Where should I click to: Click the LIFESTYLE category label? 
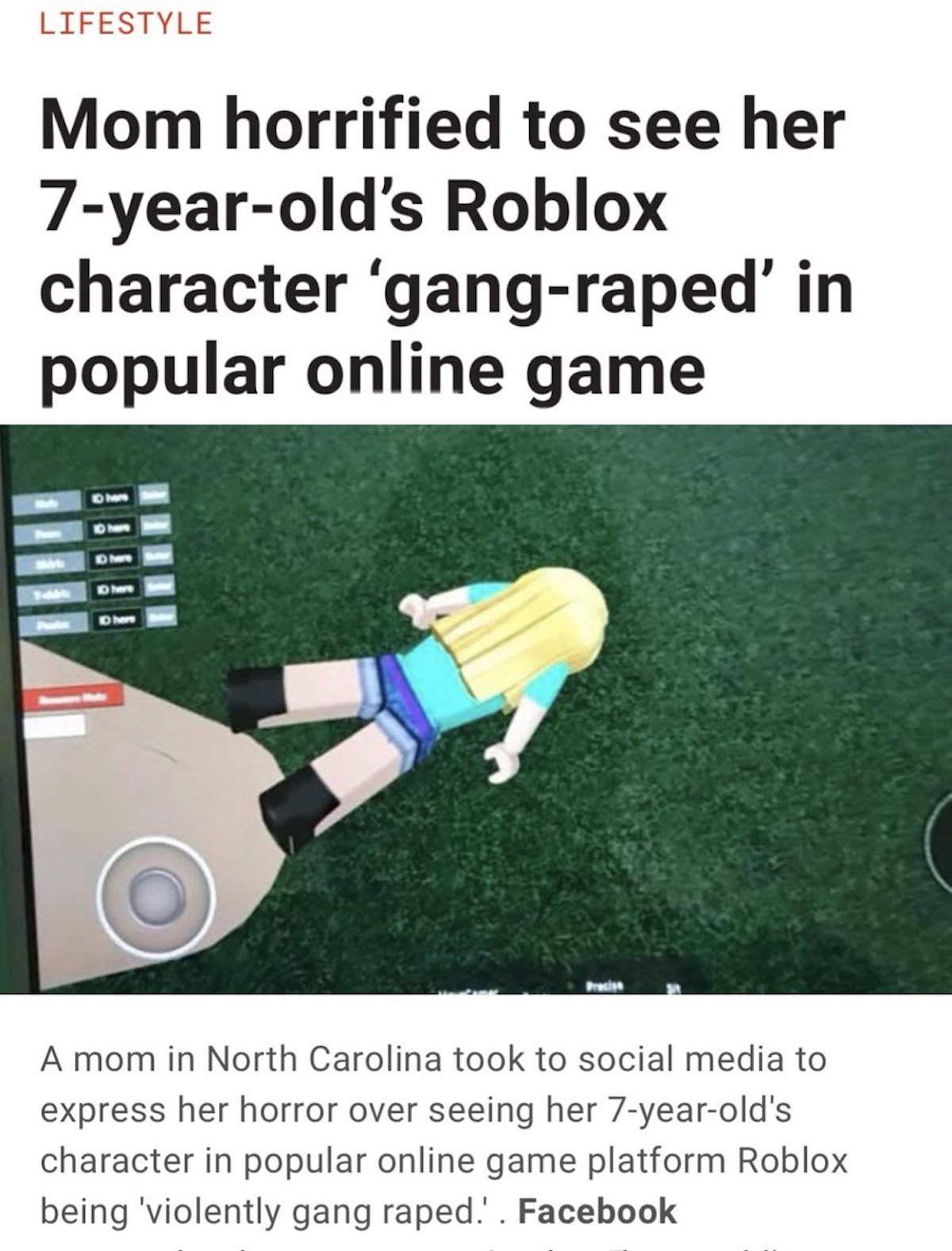126,23
